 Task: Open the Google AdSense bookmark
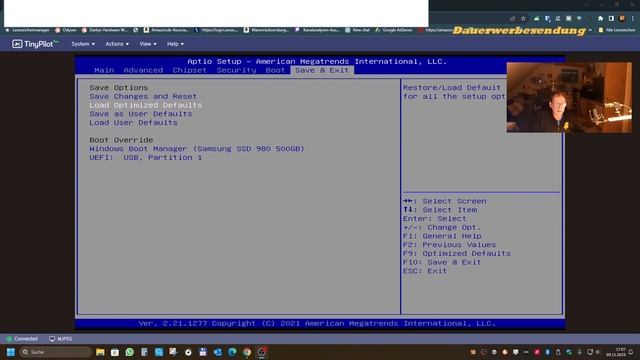(x=394, y=30)
